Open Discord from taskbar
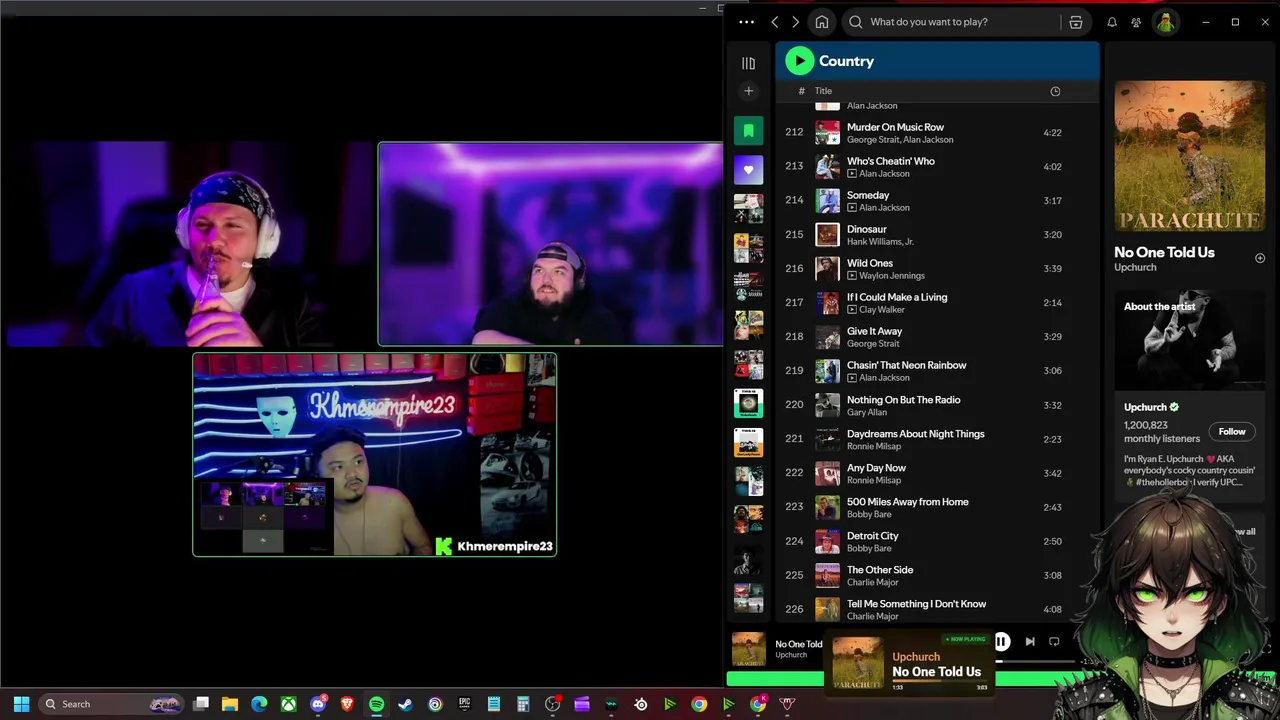 coord(318,704)
